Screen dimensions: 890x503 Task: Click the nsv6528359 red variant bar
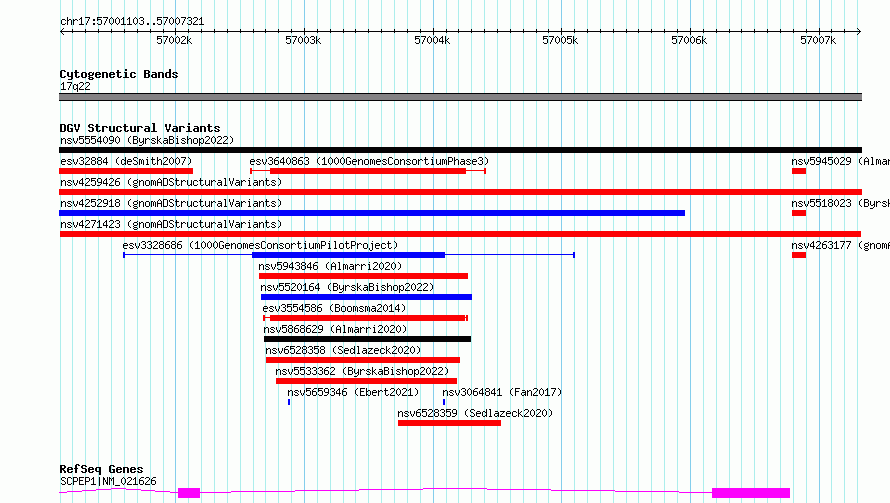pyautogui.click(x=450, y=423)
